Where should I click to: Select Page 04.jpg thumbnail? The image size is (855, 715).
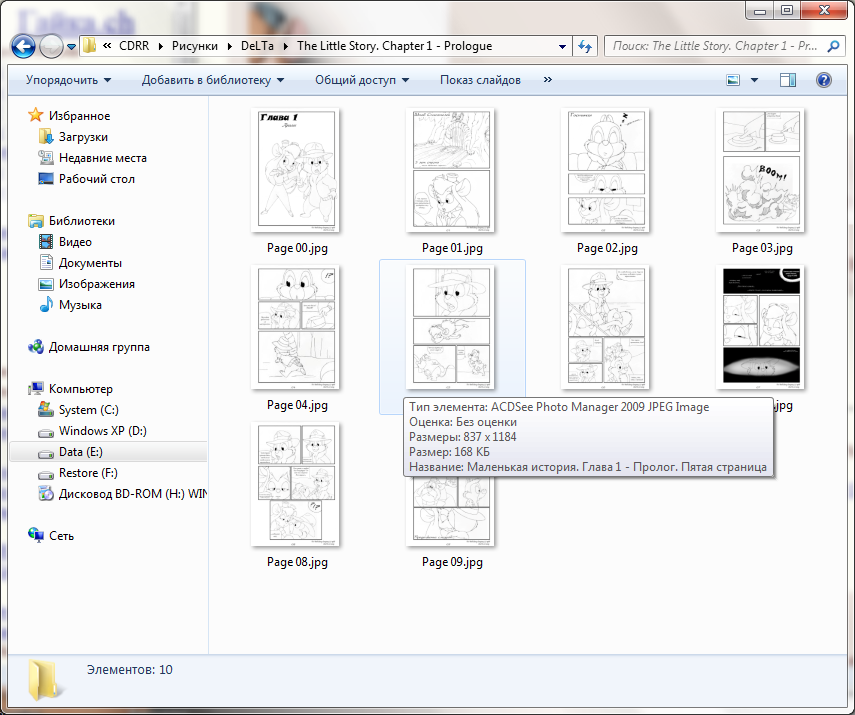(x=296, y=327)
